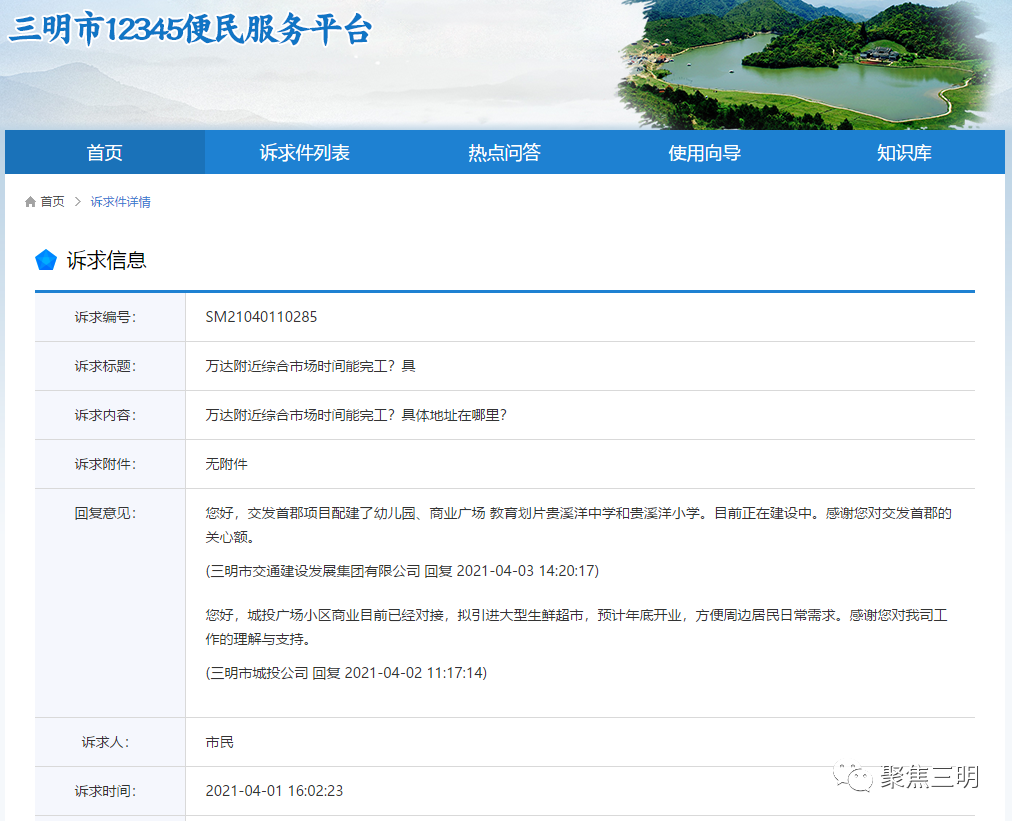This screenshot has height=821, width=1012.
Task: Click the 回复意见 label cell
Action: (x=110, y=603)
